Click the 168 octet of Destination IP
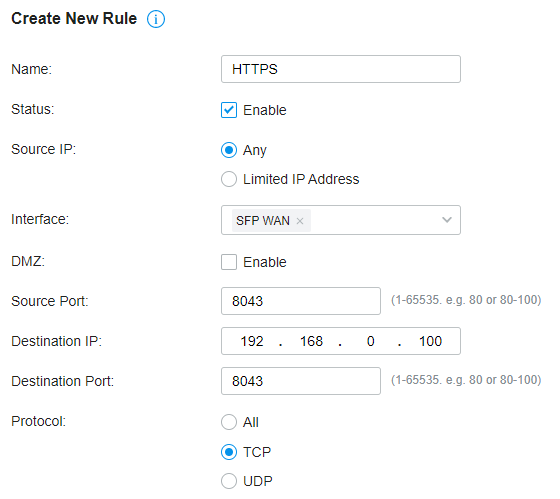560x499 pixels. click(311, 341)
